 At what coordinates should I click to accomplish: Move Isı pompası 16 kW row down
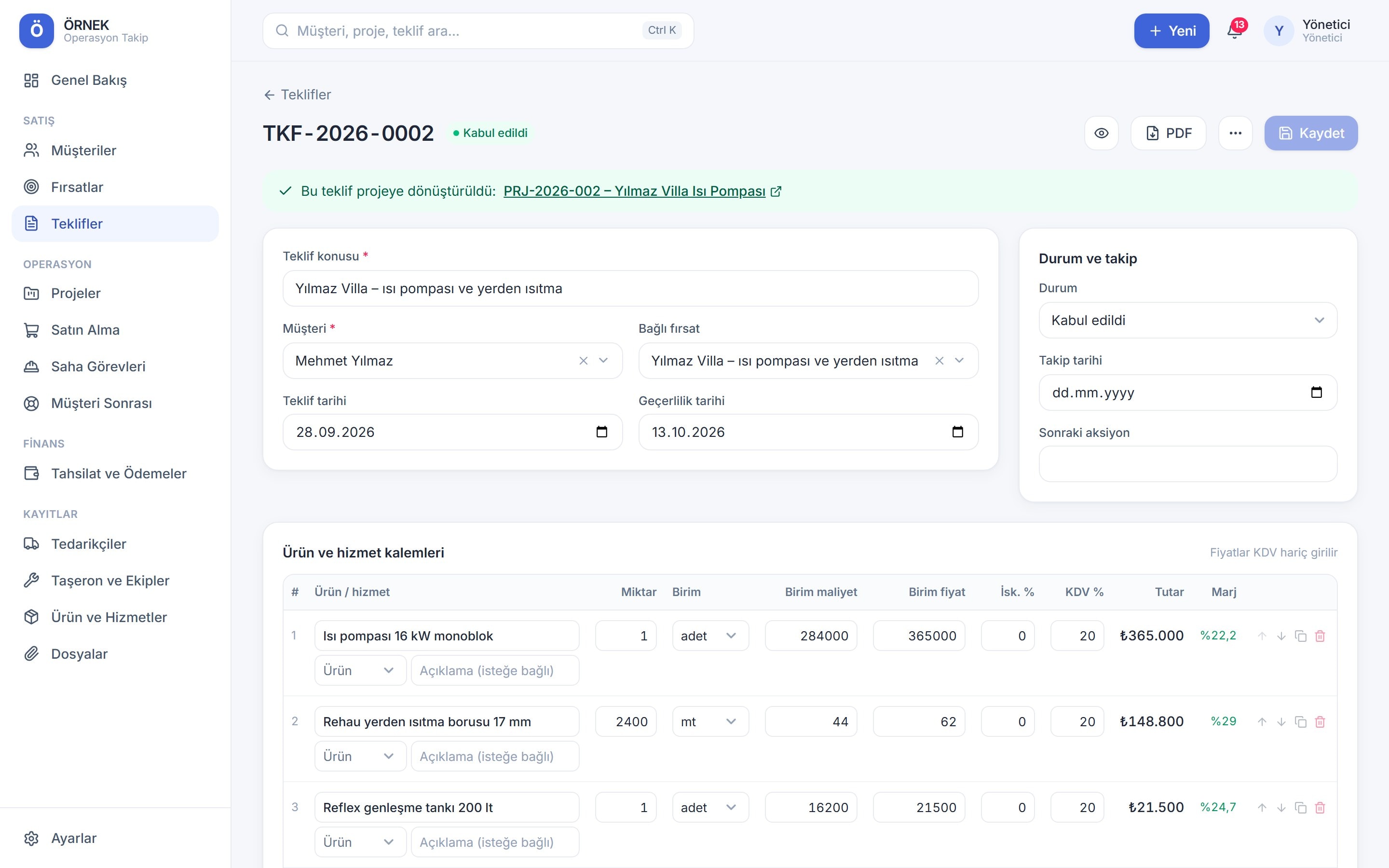(x=1281, y=636)
